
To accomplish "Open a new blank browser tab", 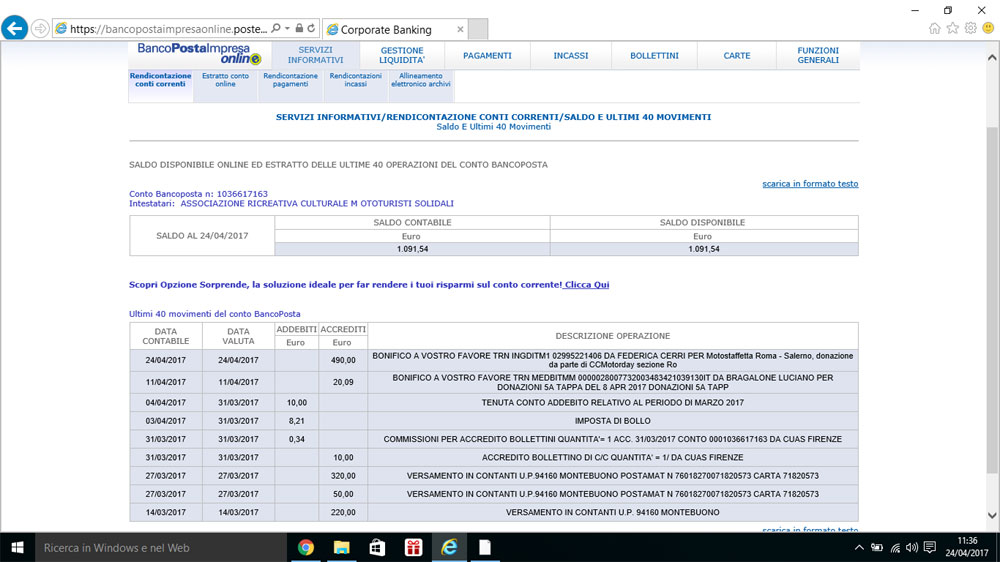I will (x=478, y=29).
